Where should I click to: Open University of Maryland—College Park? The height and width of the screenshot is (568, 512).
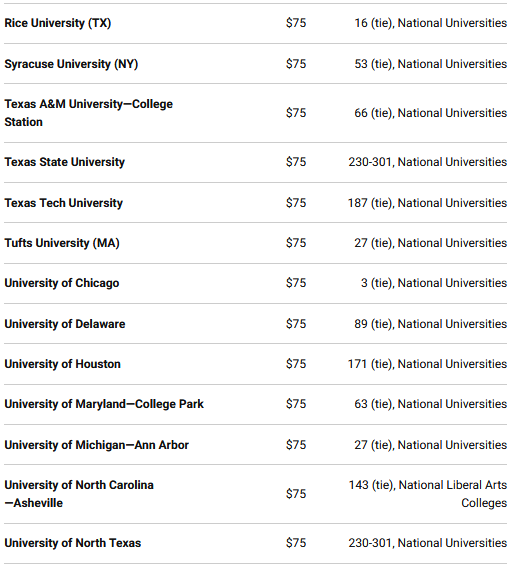(104, 404)
